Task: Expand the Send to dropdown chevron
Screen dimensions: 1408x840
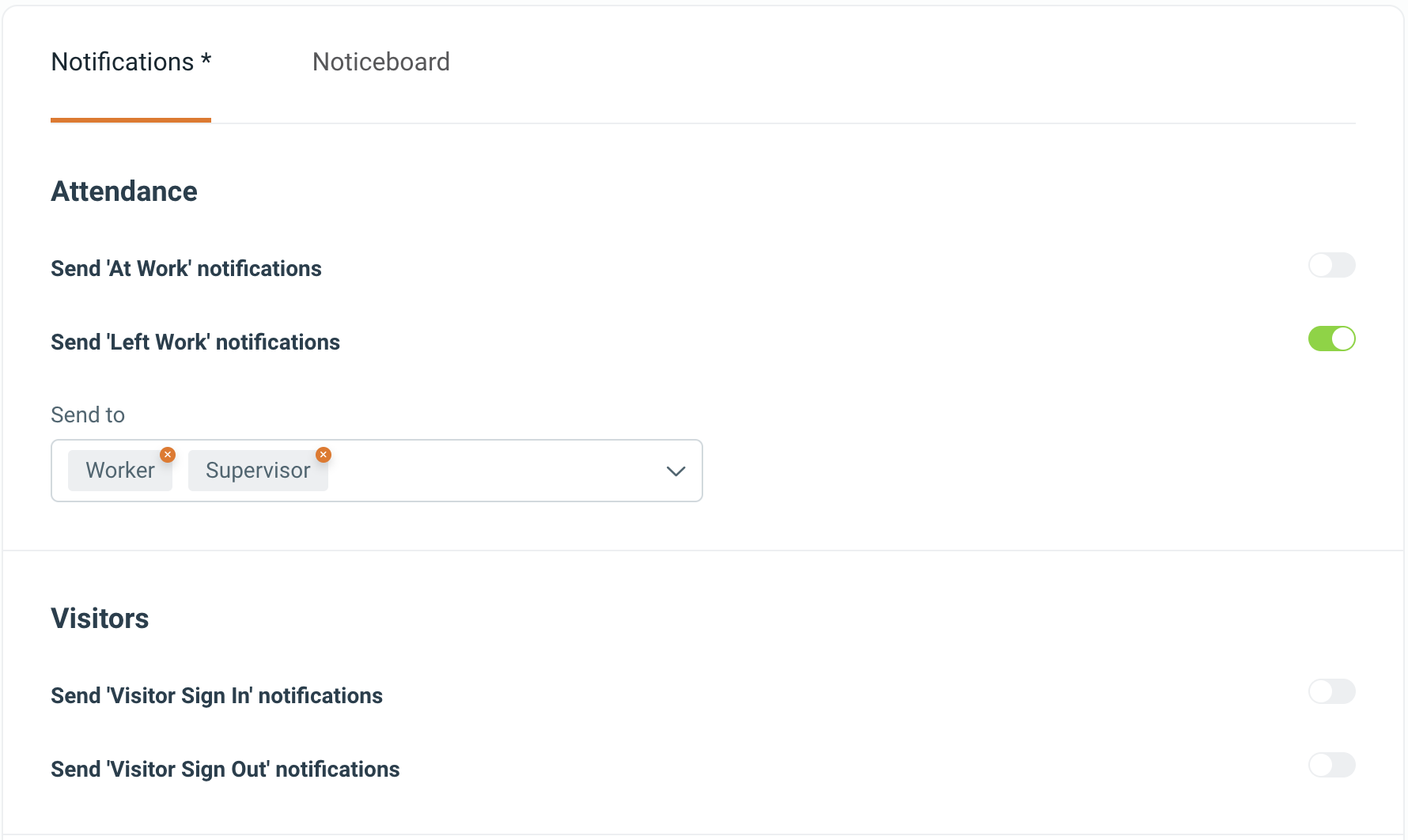Action: point(676,471)
